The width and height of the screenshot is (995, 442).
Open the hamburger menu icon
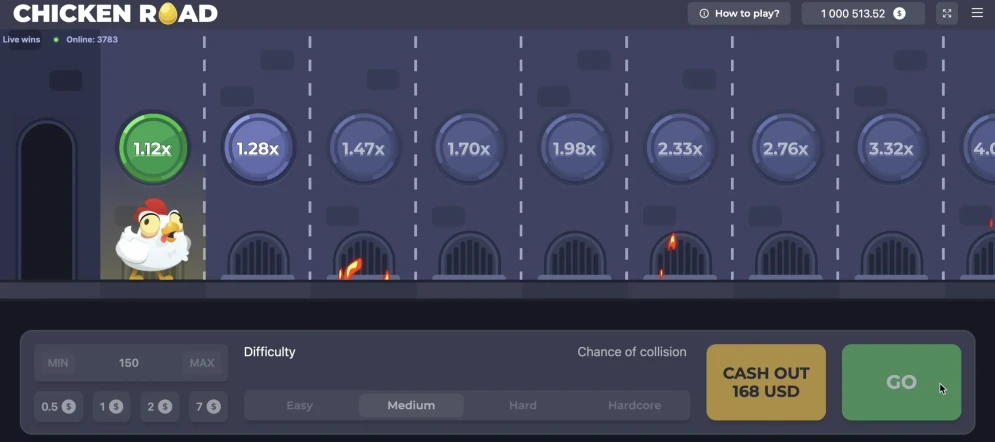(977, 13)
